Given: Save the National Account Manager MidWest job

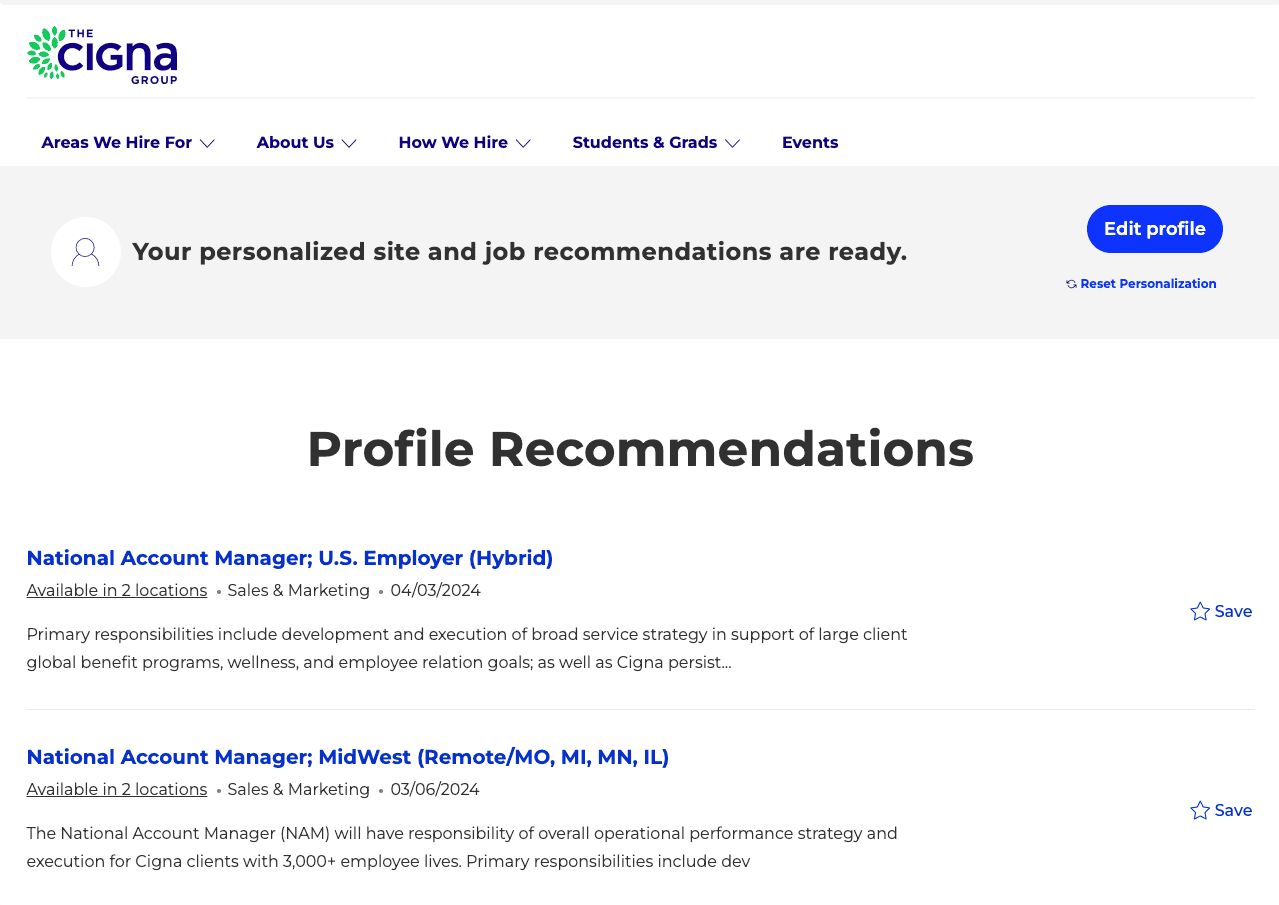Looking at the screenshot, I should coord(1220,809).
